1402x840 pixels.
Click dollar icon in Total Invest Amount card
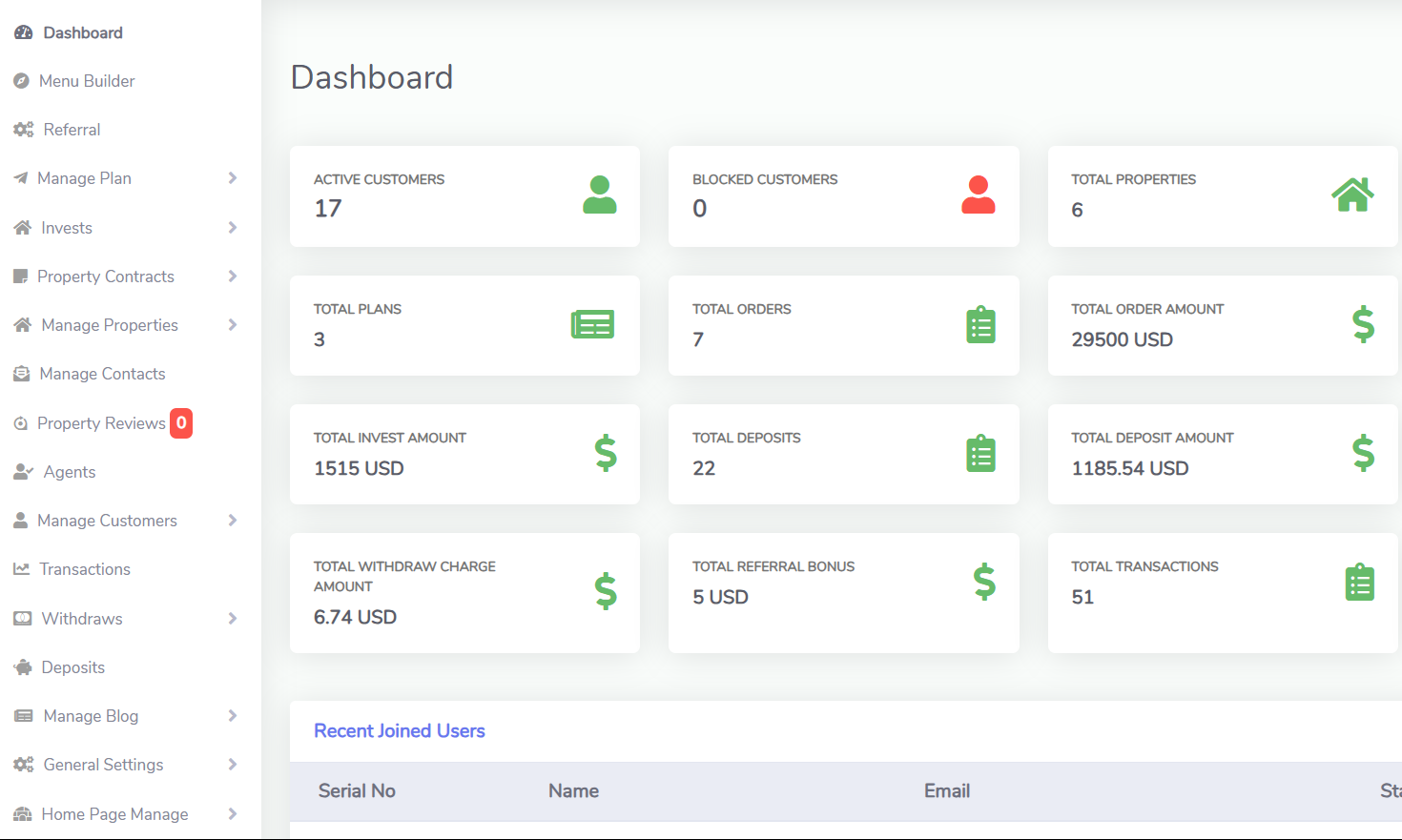coord(606,453)
